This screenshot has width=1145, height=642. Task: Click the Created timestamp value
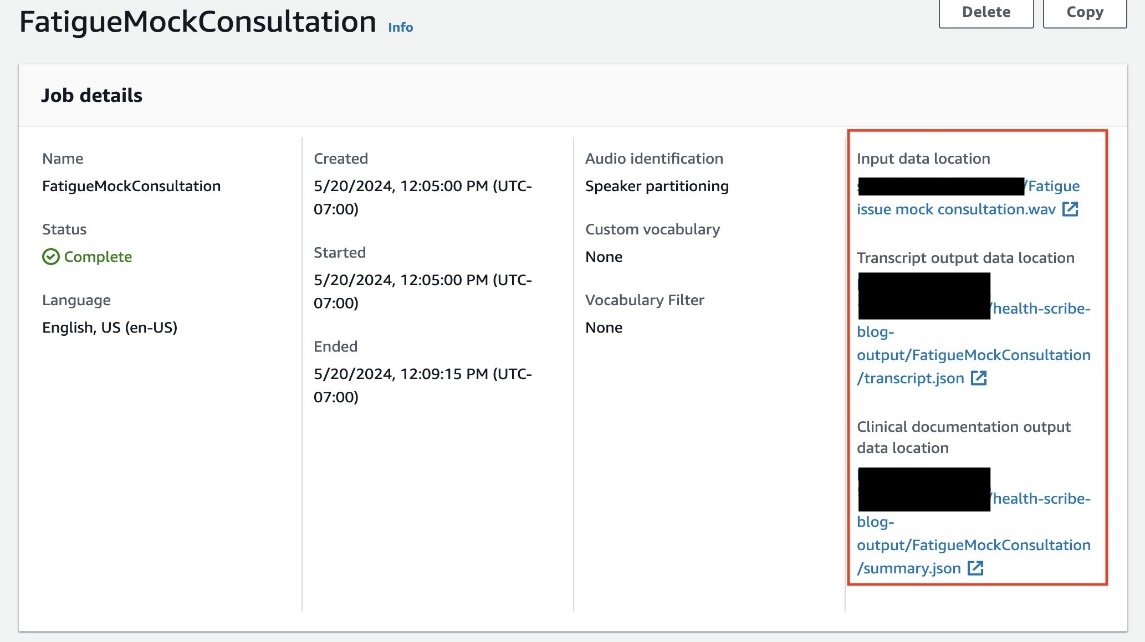(423, 197)
